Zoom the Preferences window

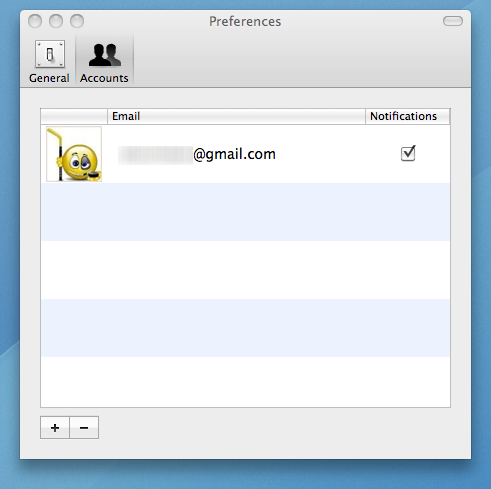(x=77, y=21)
